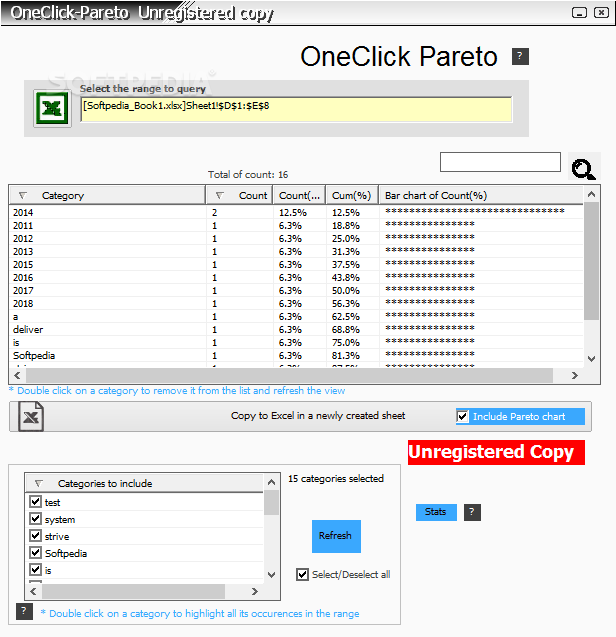The width and height of the screenshot is (616, 637).
Task: Click the magnifying glass search icon
Action: [x=584, y=167]
